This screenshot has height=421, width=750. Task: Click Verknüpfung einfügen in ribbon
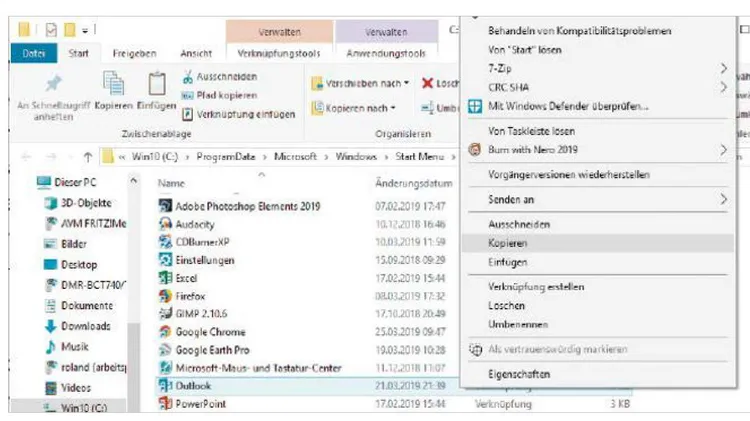click(x=238, y=114)
